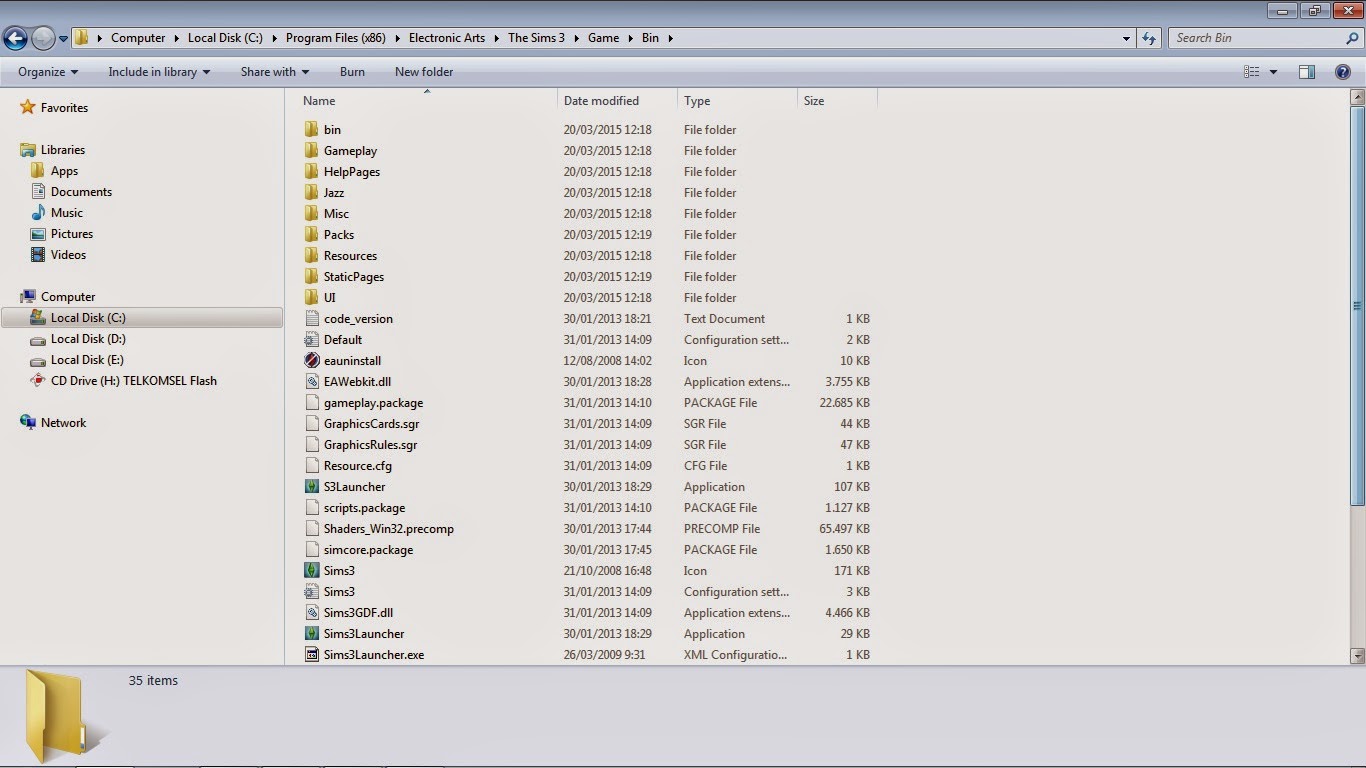Expand the chevron after Program Files (x86) breadcrumb
1366x768 pixels.
[397, 38]
